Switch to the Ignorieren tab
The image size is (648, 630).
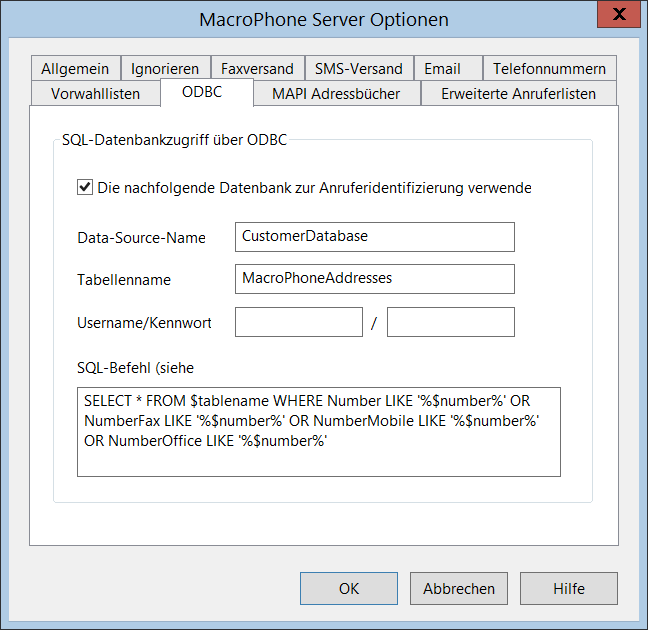(165, 68)
